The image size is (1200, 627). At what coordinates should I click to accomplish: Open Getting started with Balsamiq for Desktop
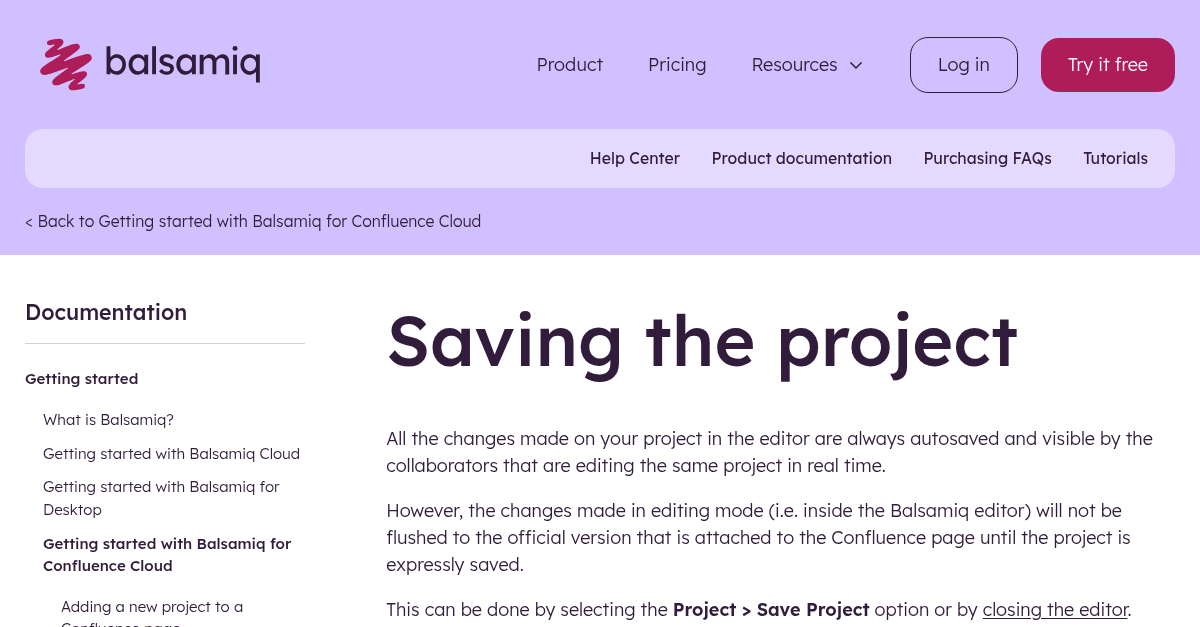coord(161,498)
